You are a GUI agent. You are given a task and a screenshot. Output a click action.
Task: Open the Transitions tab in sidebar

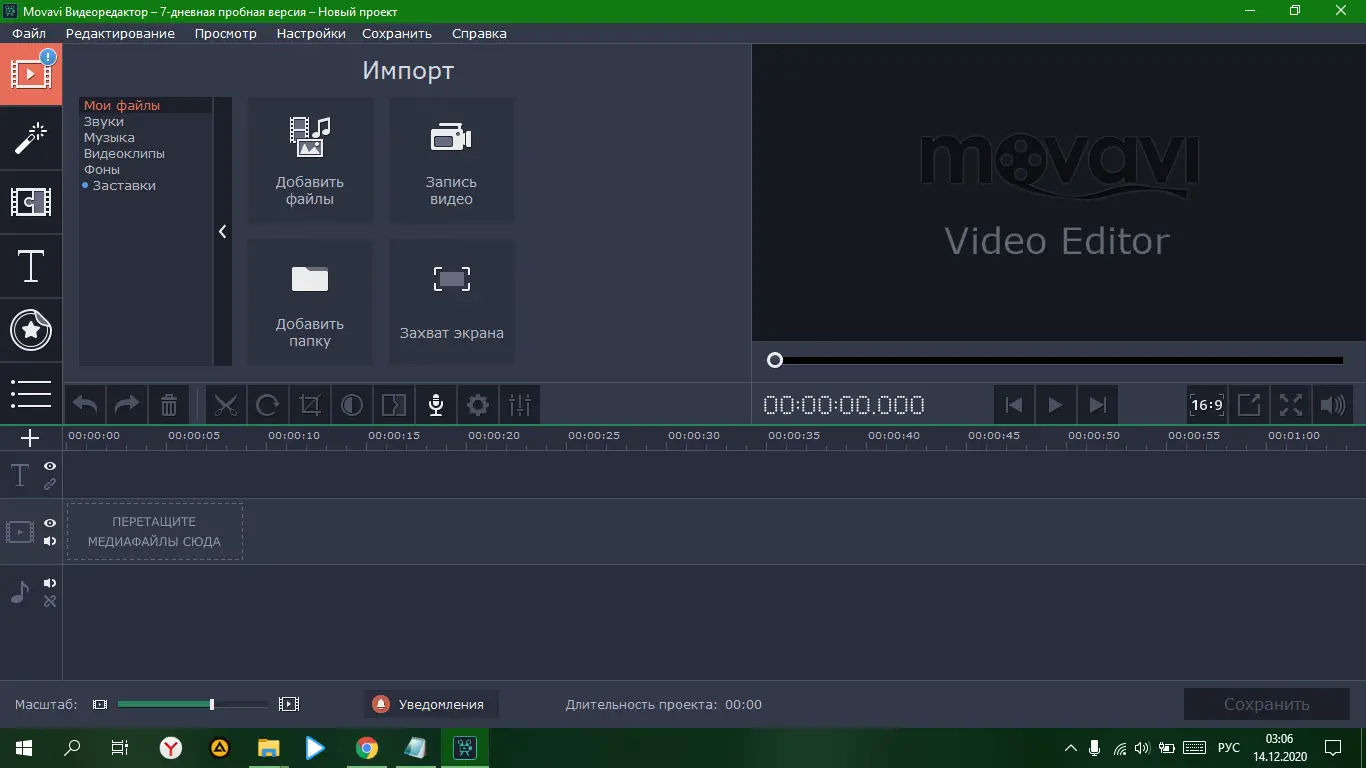[x=31, y=202]
